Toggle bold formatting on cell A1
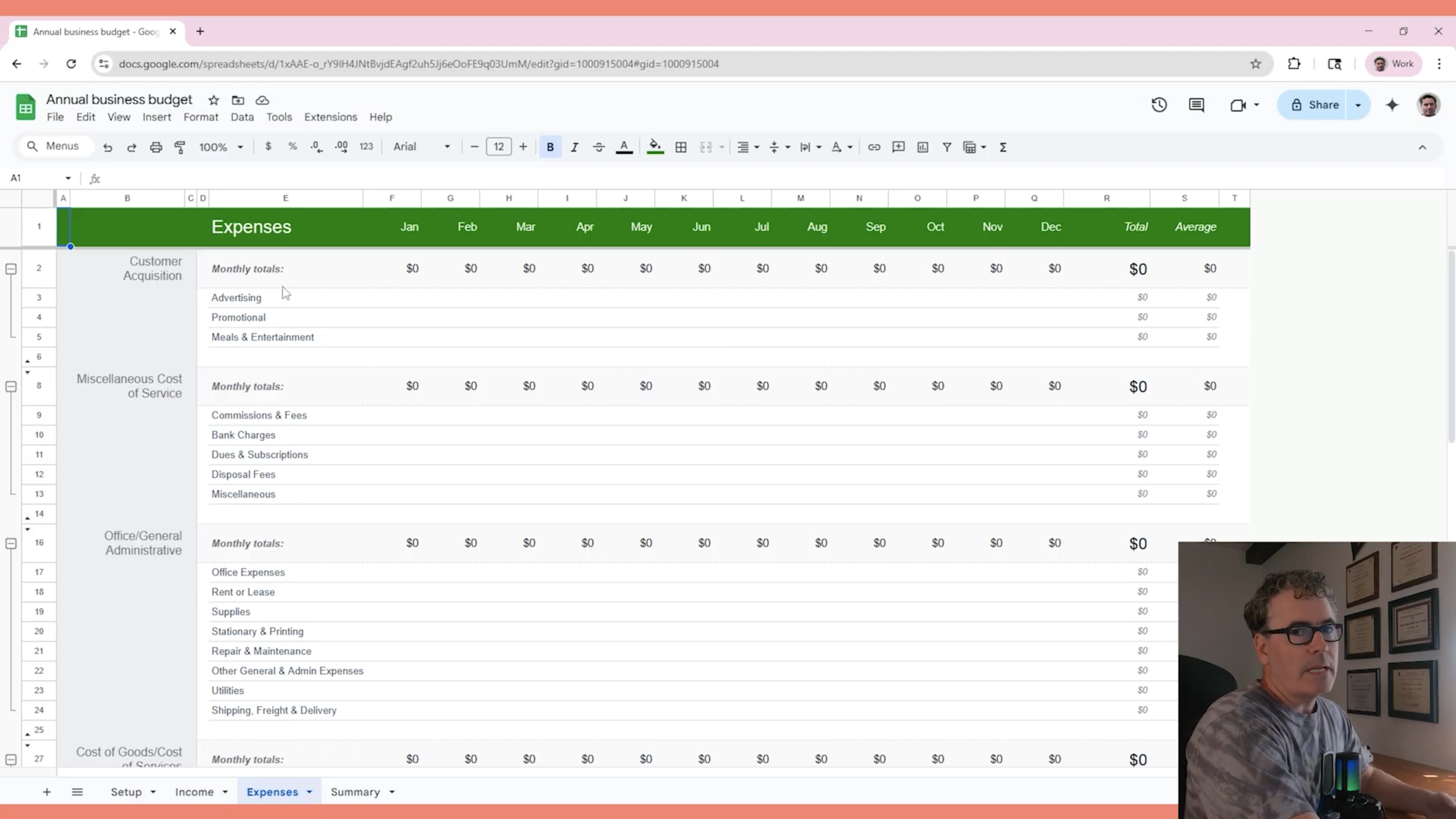This screenshot has height=819, width=1456. pyautogui.click(x=549, y=147)
